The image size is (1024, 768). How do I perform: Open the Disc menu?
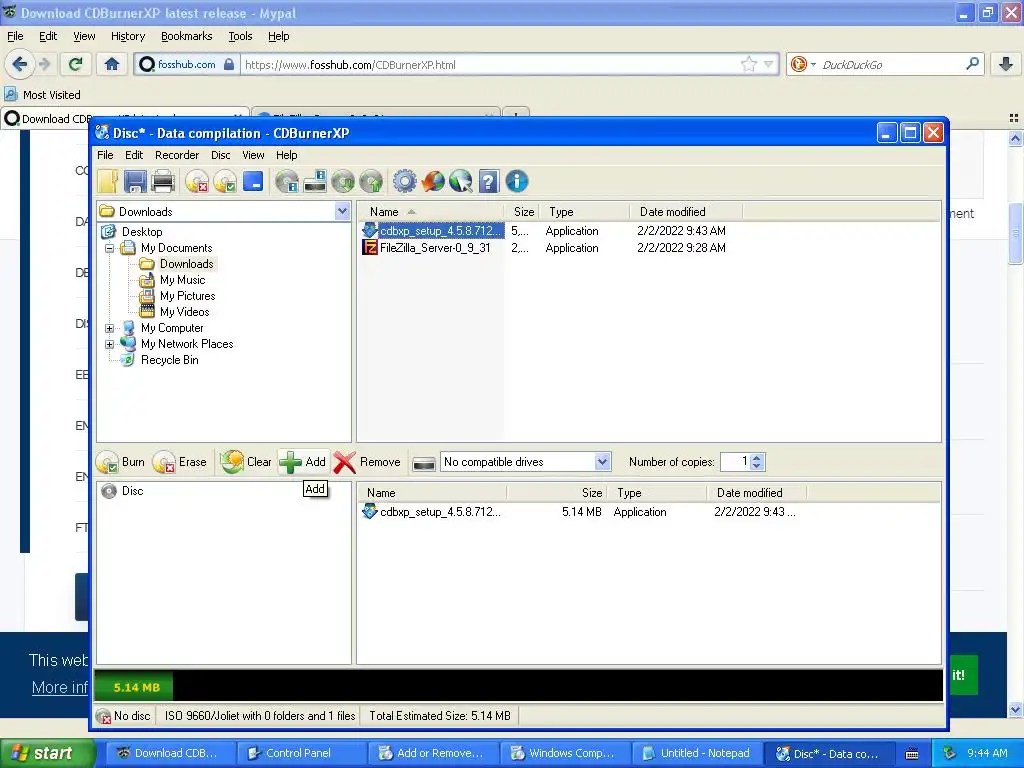coord(220,155)
